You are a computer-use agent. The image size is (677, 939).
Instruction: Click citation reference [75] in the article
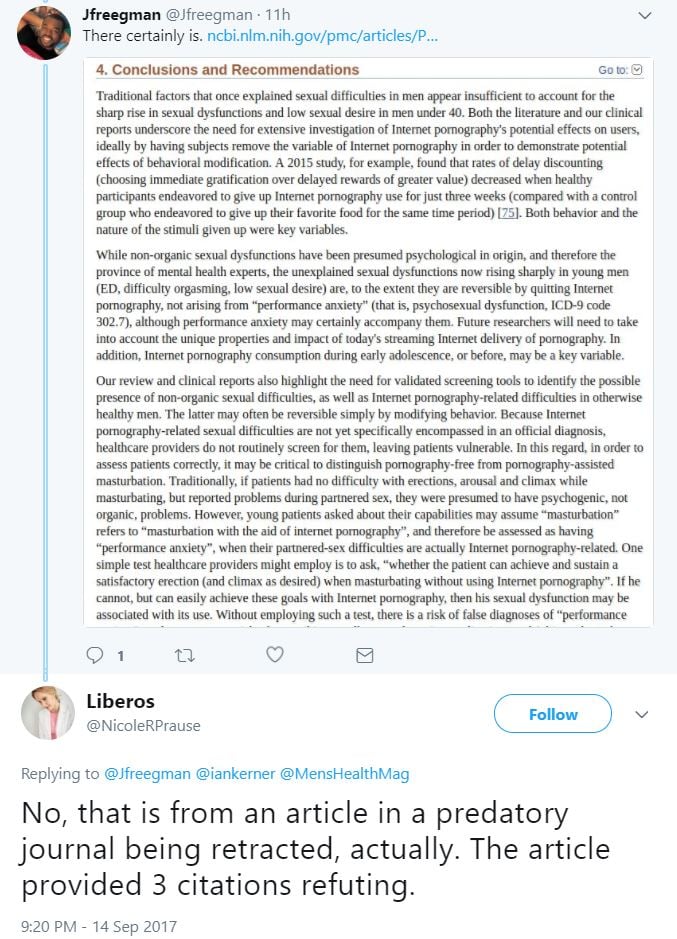507,213
